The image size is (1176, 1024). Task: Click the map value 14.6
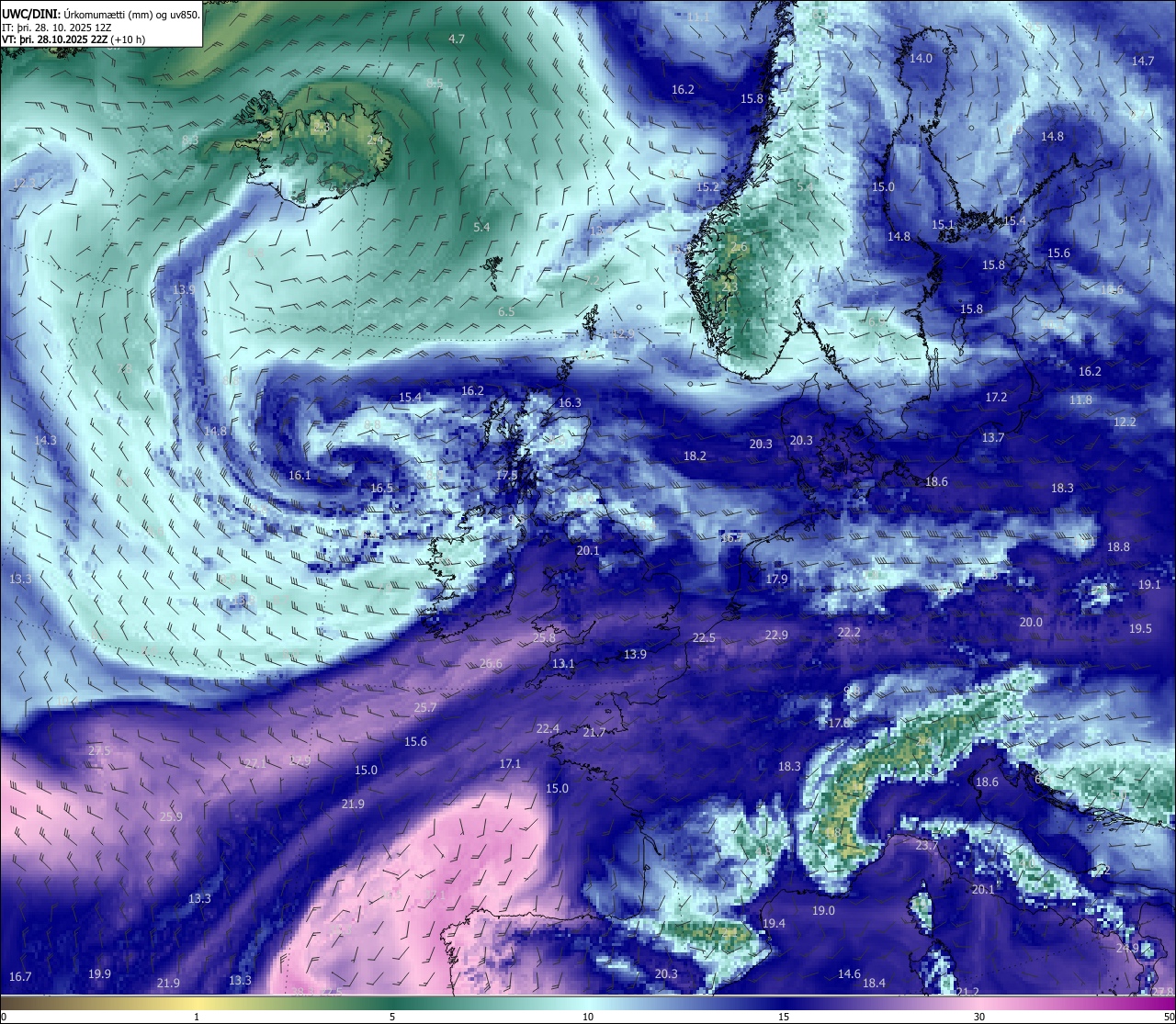click(x=849, y=973)
